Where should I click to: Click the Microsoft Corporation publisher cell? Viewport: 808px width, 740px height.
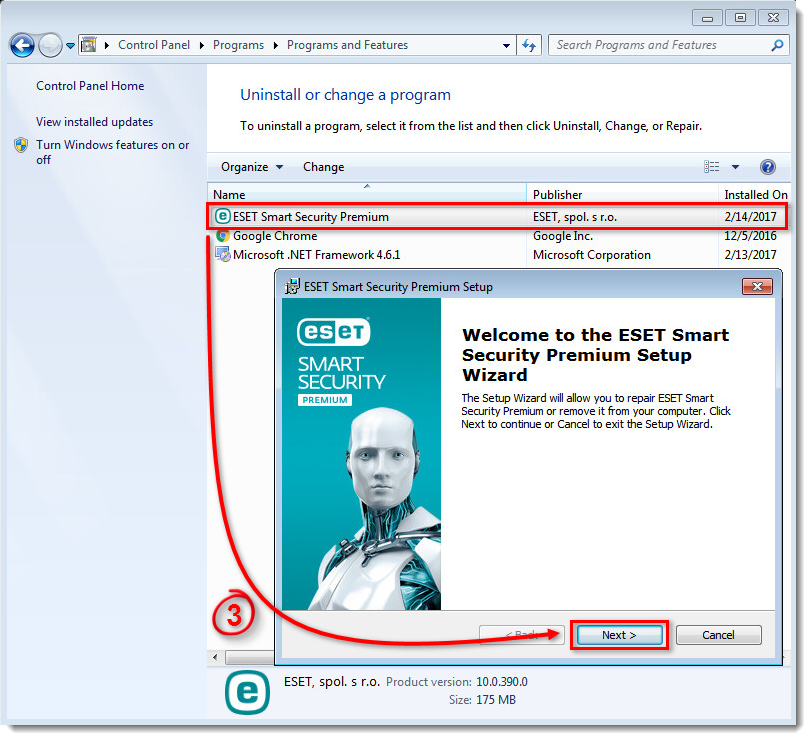592,255
